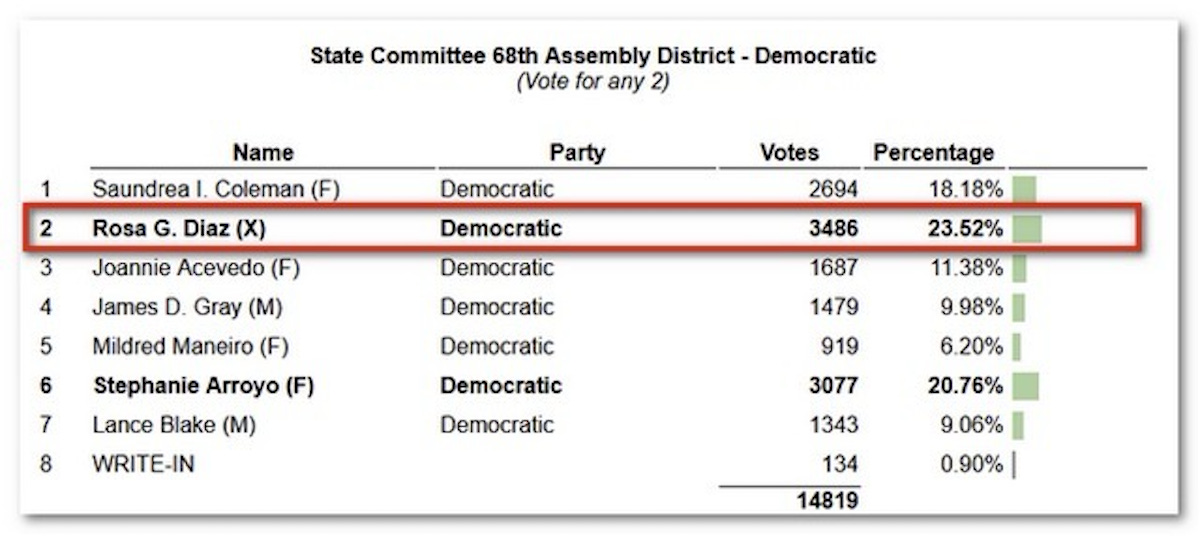Select the highlighted Rosa G. Diaz row
Viewport: 1200px width, 536px height.
tap(584, 229)
